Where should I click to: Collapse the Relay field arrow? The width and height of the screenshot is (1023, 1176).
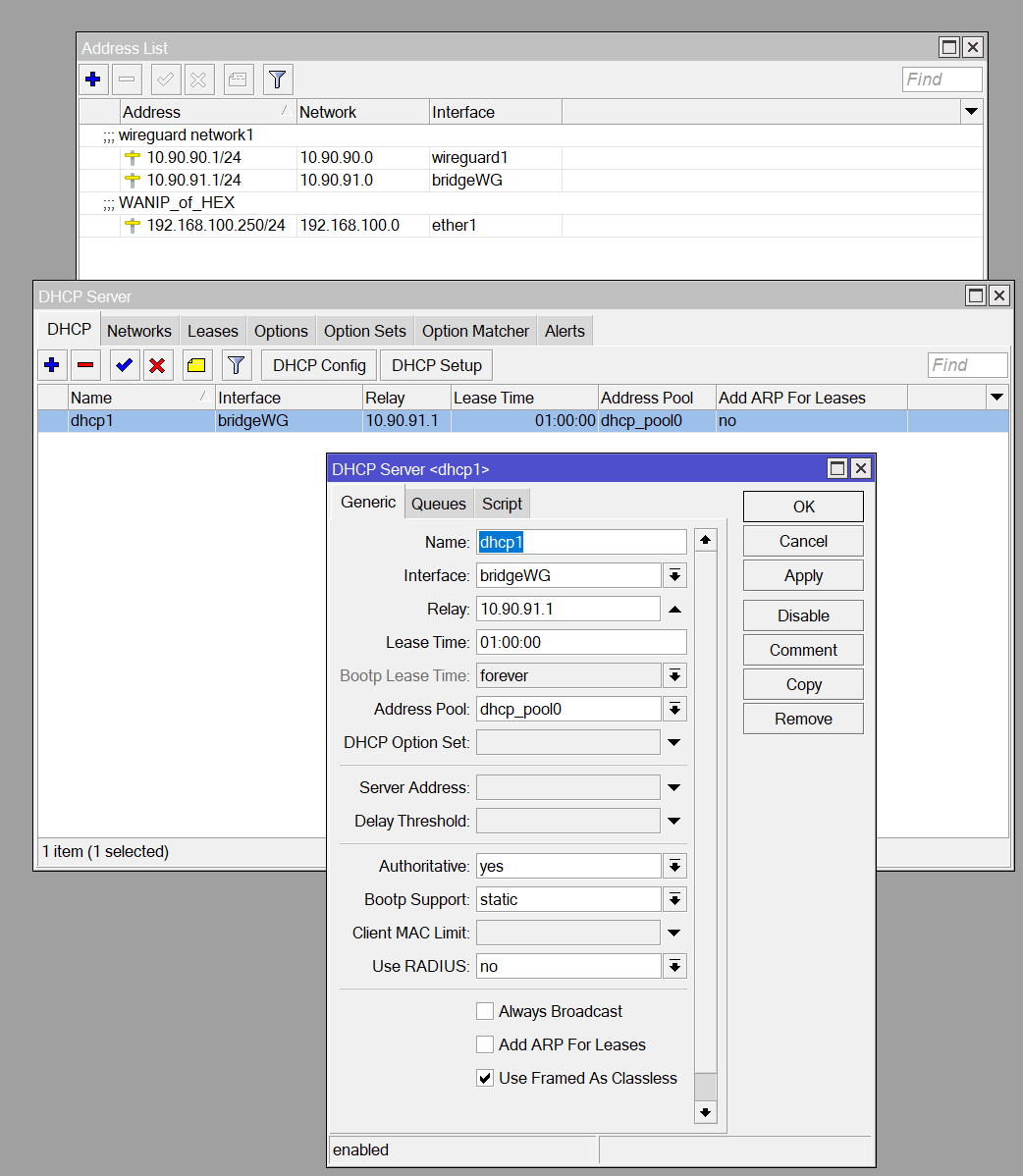click(x=675, y=609)
